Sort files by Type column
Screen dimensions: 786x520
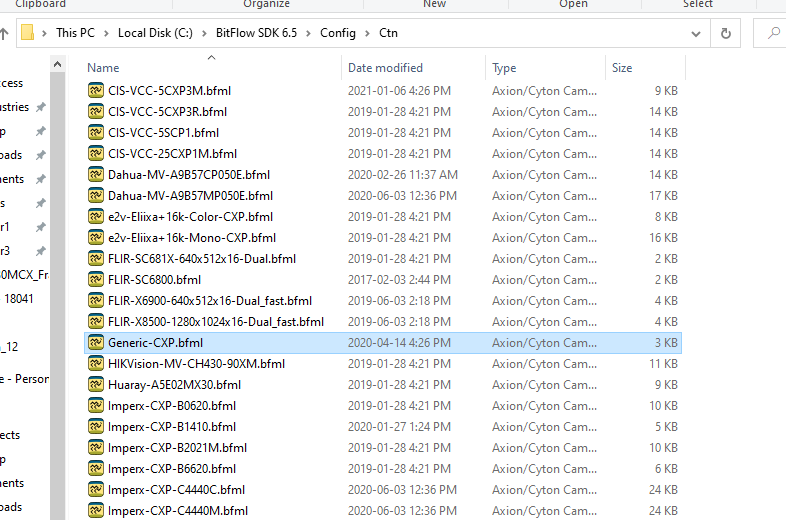click(x=504, y=68)
